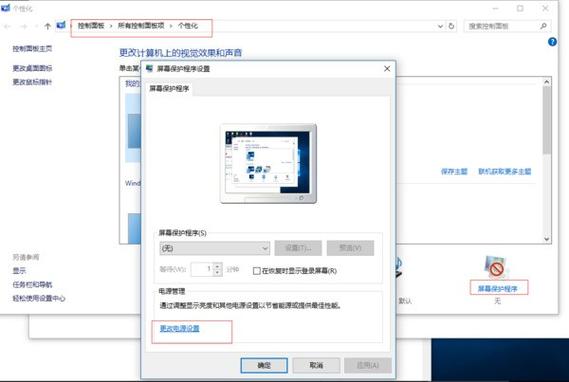Click the search magnifier icon
The width and height of the screenshot is (569, 382).
(x=543, y=26)
